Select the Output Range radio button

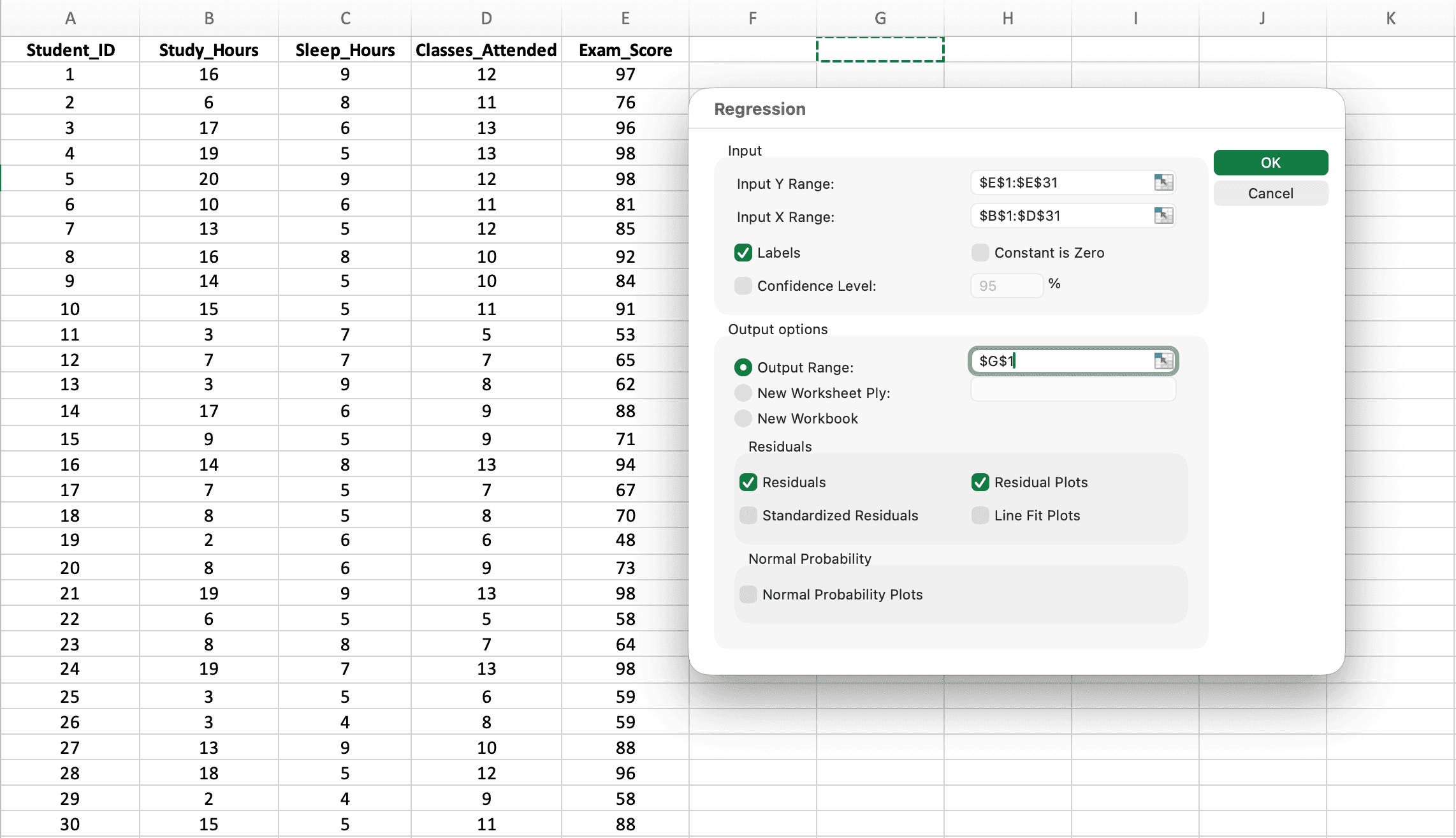[743, 367]
